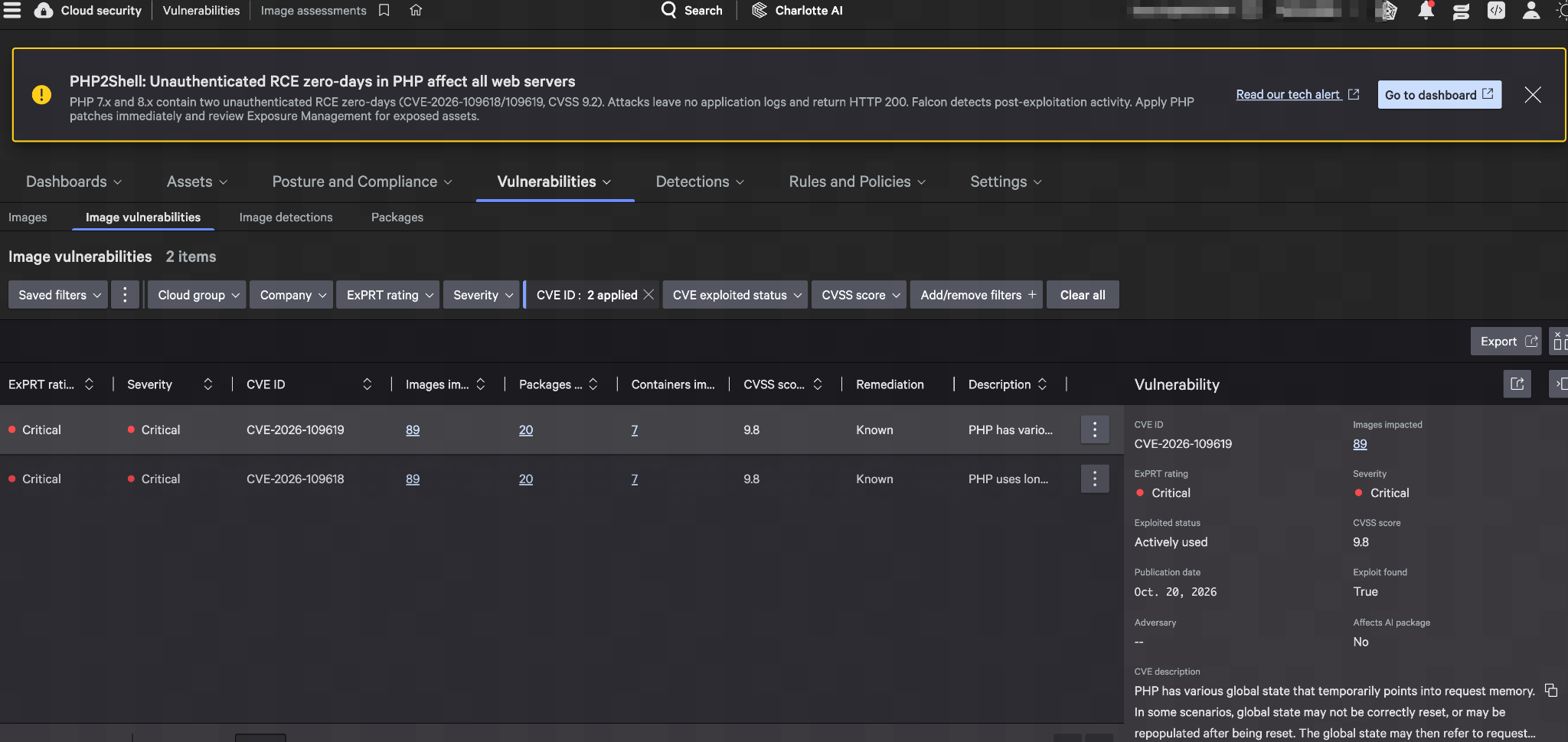Bookmark this page with the bookmark icon
This screenshot has height=742, width=1568.
pos(384,10)
